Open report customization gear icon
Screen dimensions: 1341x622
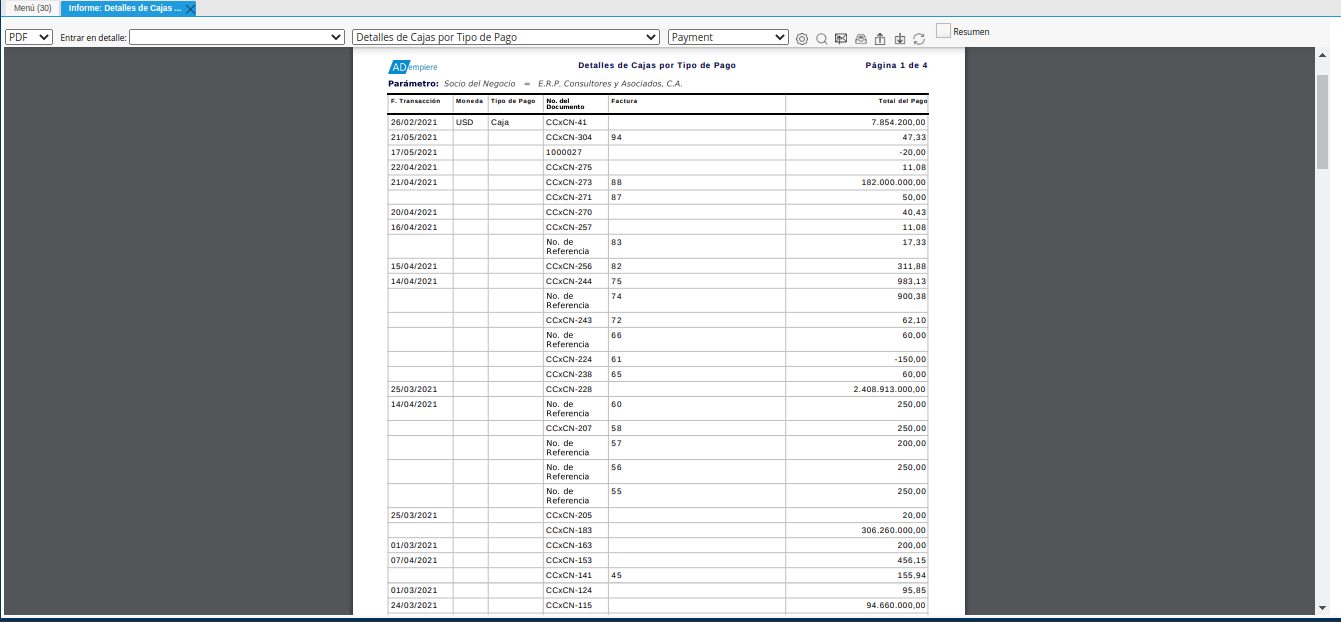click(802, 39)
